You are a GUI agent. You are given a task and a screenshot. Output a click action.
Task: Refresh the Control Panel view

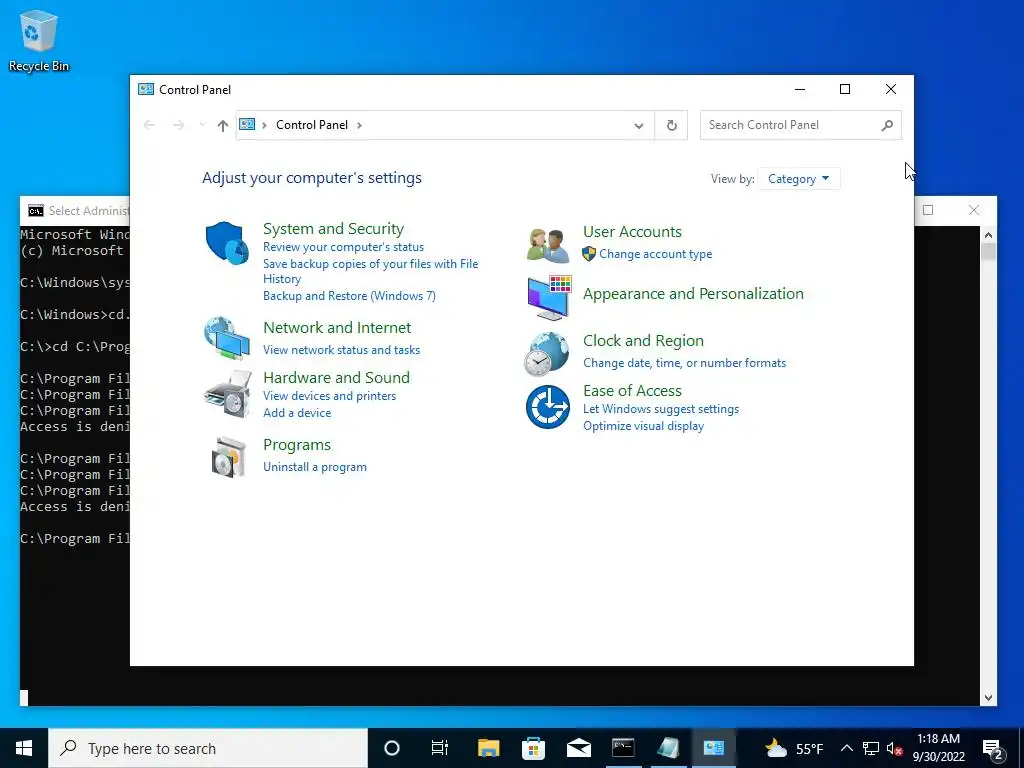[x=671, y=125]
